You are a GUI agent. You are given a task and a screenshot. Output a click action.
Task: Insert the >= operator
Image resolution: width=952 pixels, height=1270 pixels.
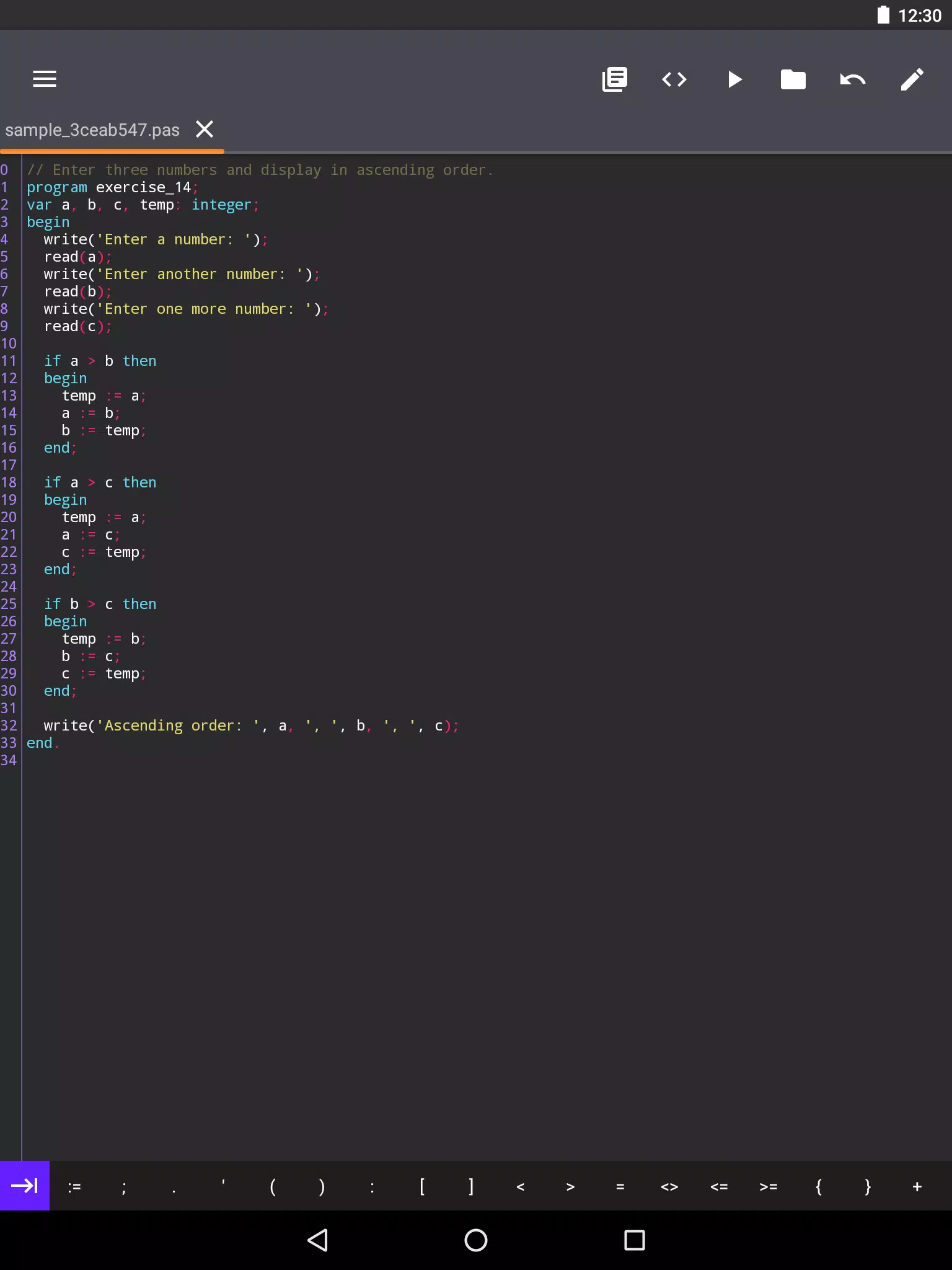pos(769,1187)
